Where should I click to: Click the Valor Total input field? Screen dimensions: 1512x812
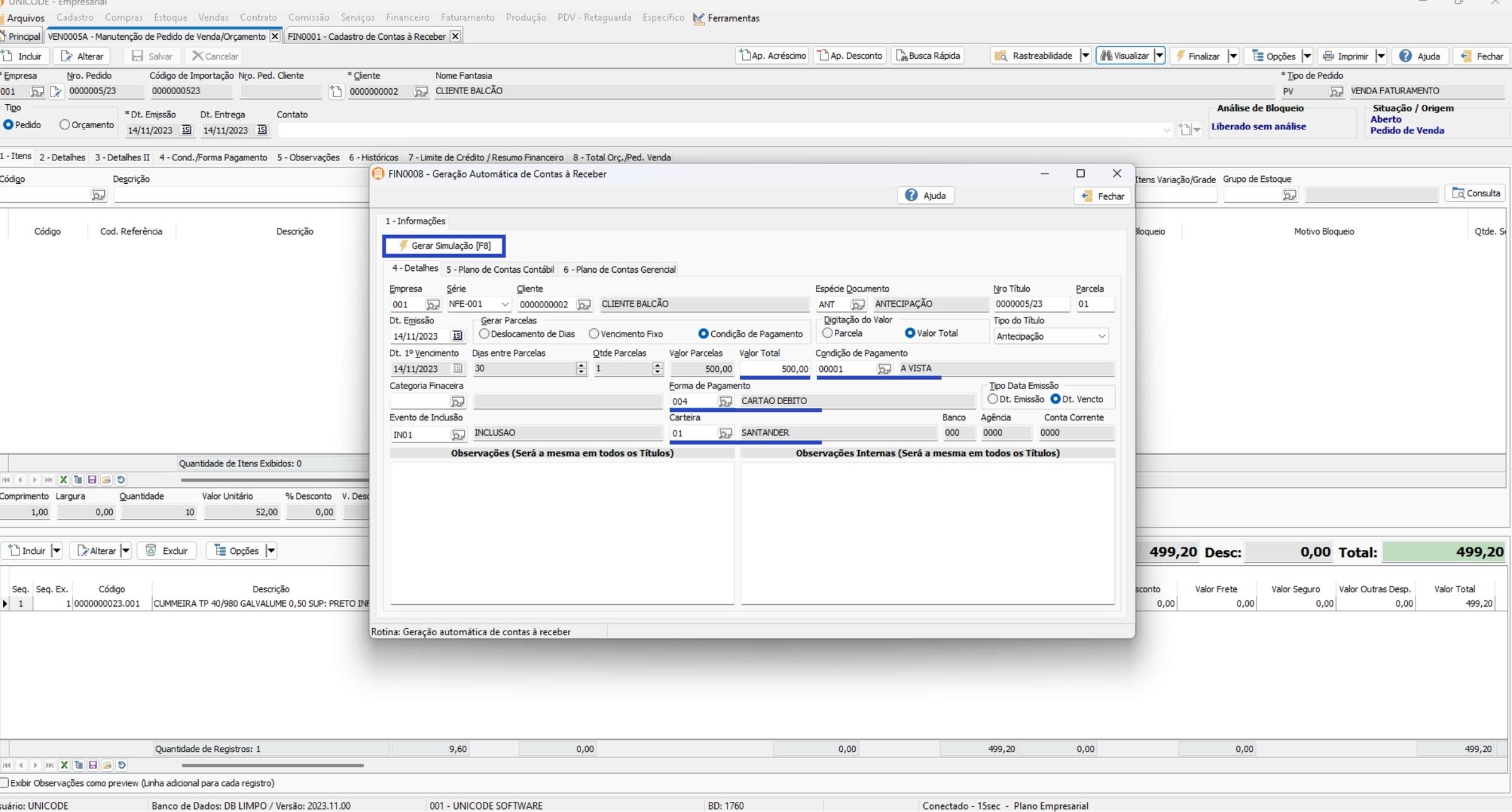click(x=774, y=369)
